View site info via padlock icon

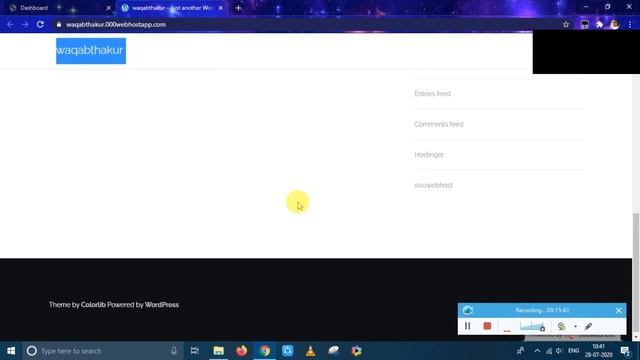59,24
